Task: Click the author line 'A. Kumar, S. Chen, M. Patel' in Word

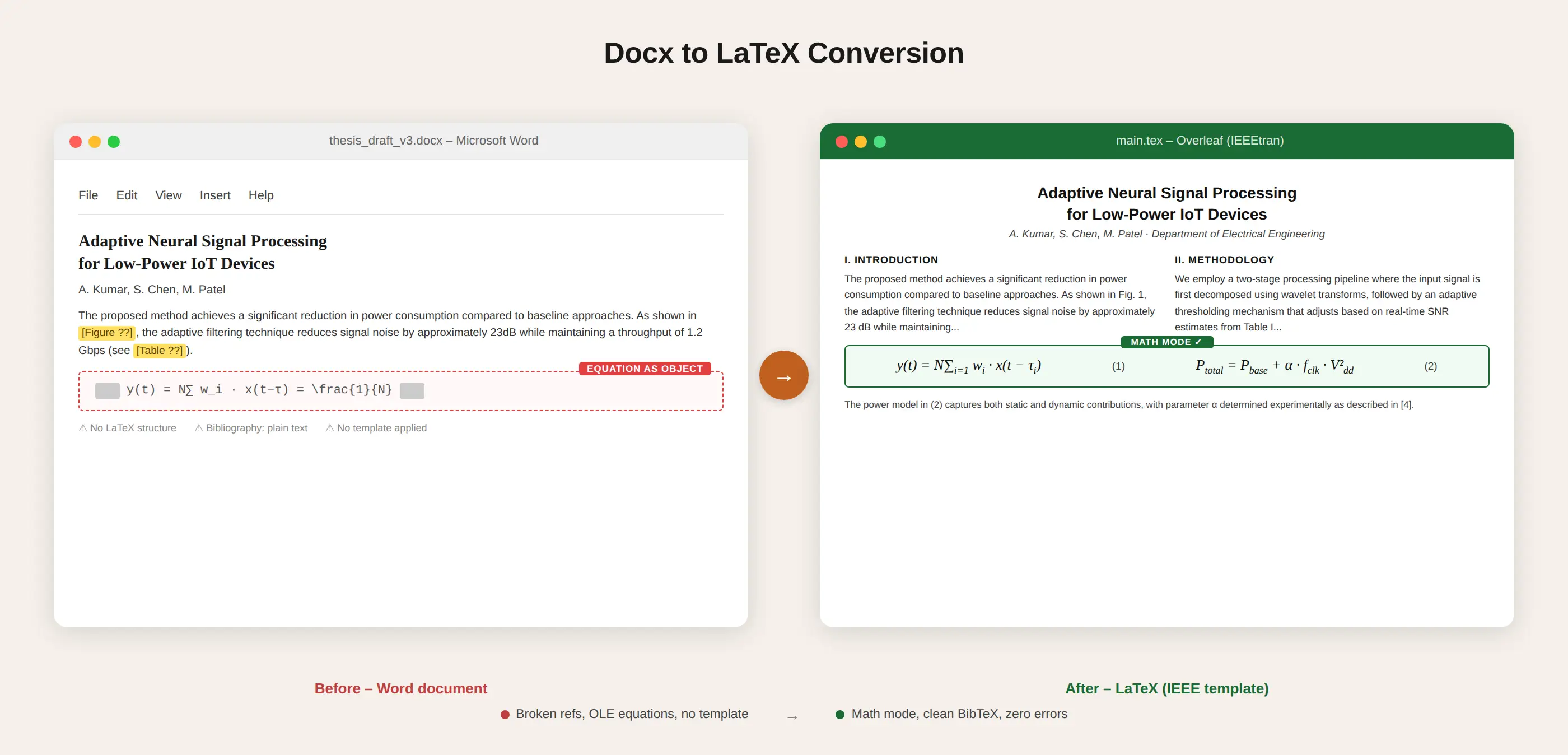Action: pos(152,290)
